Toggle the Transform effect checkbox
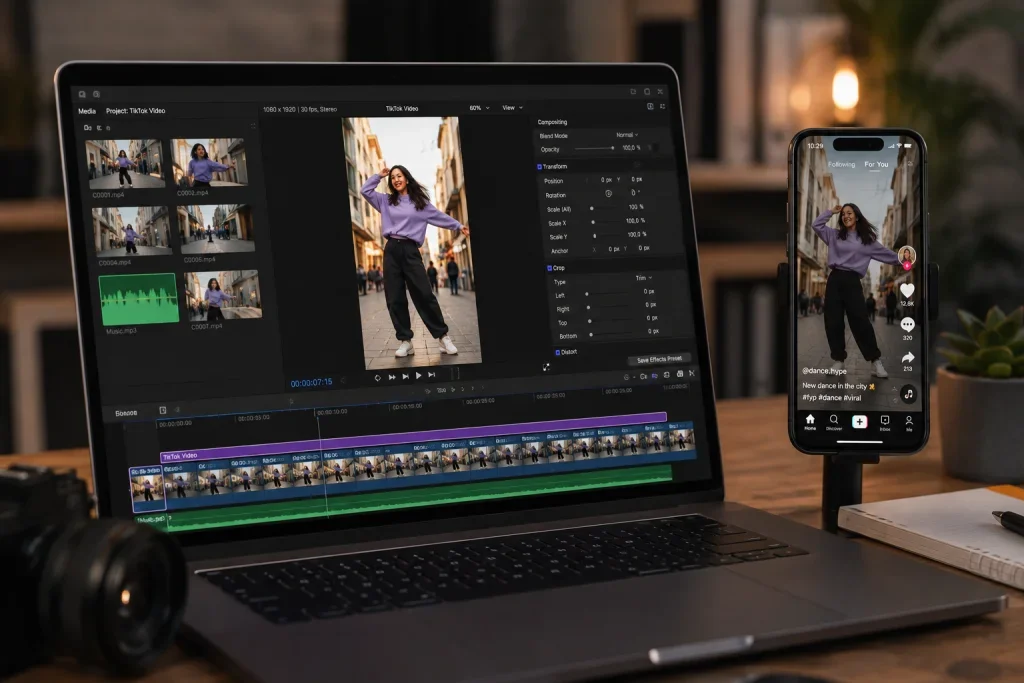 (539, 167)
